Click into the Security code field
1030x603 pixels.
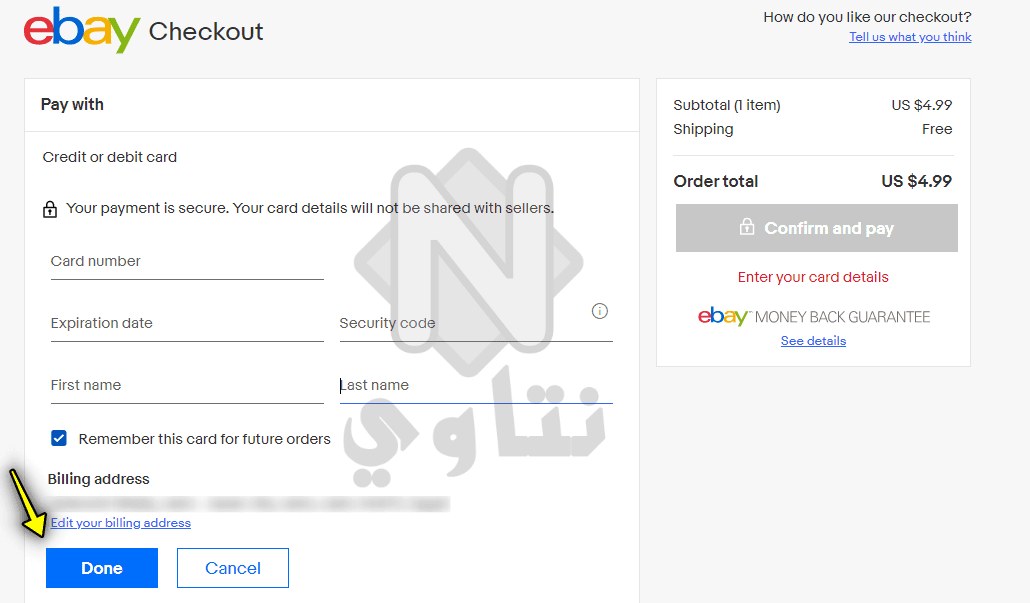coord(475,325)
